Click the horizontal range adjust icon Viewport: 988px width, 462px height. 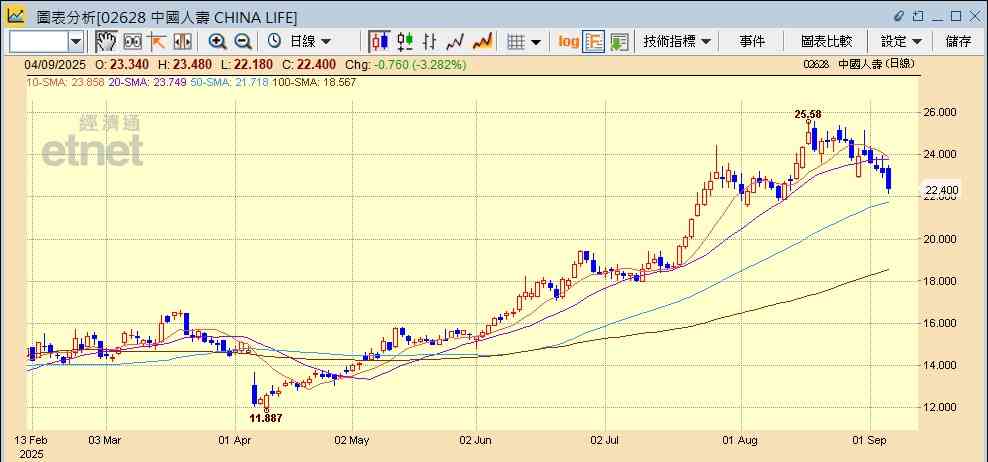coord(182,42)
